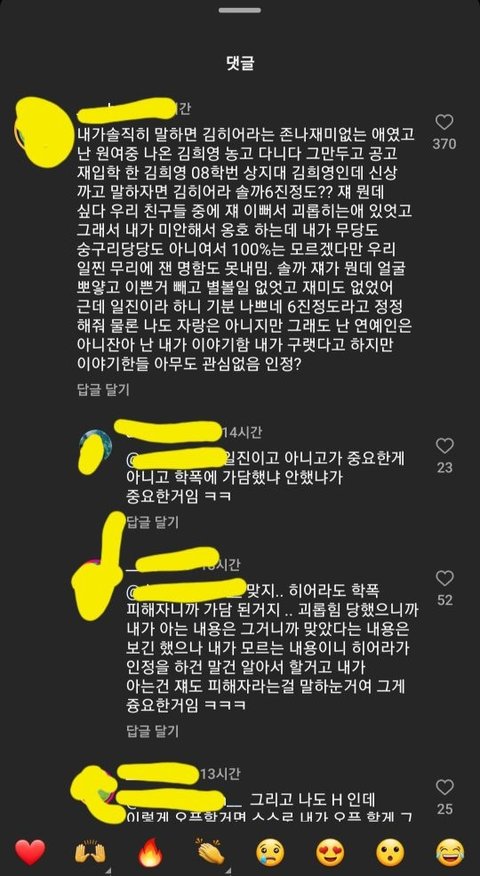The width and height of the screenshot is (480, 876).
Task: Like the reply with 23 likes
Action: click(x=444, y=445)
